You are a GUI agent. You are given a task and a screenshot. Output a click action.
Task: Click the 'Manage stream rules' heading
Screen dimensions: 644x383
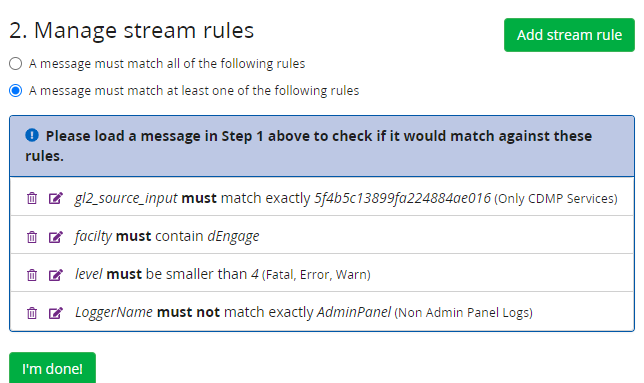click(131, 30)
